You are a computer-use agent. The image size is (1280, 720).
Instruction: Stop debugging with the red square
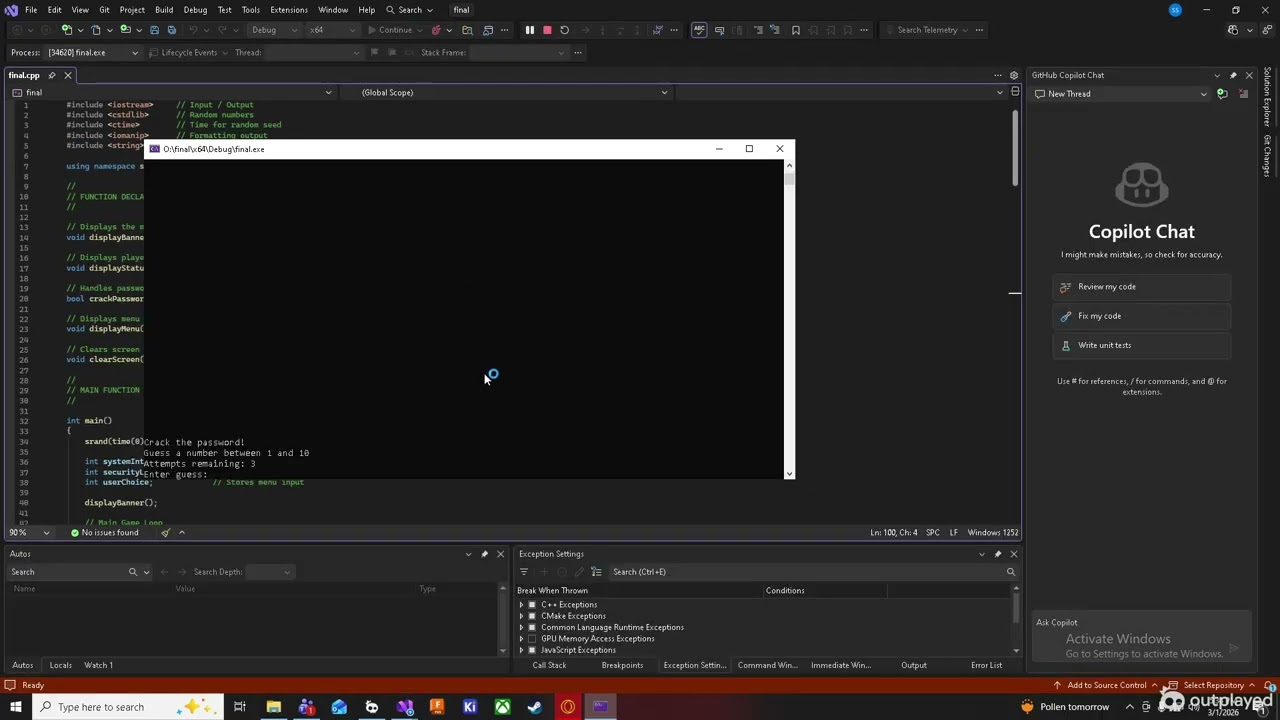pyautogui.click(x=547, y=30)
